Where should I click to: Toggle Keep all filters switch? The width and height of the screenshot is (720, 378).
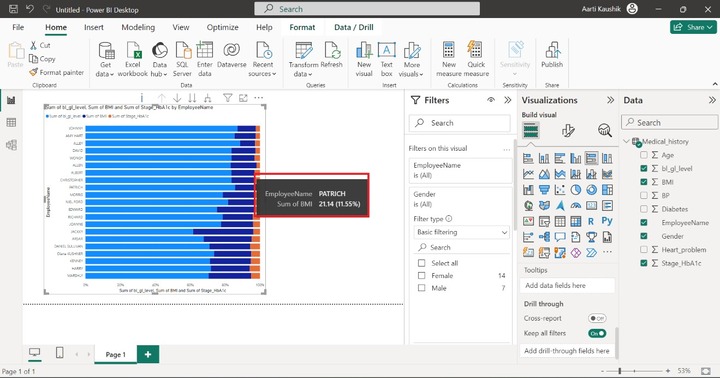(x=597, y=333)
